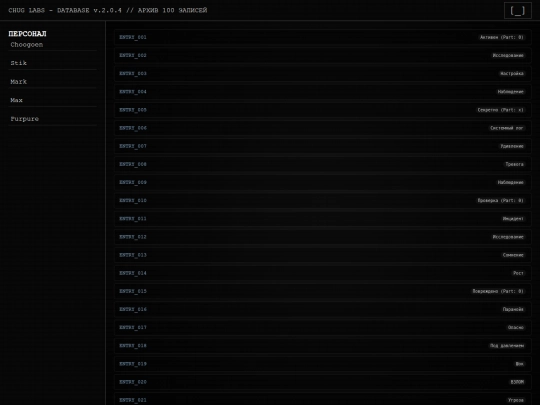Click the bracket icon button in header

point(518,10)
